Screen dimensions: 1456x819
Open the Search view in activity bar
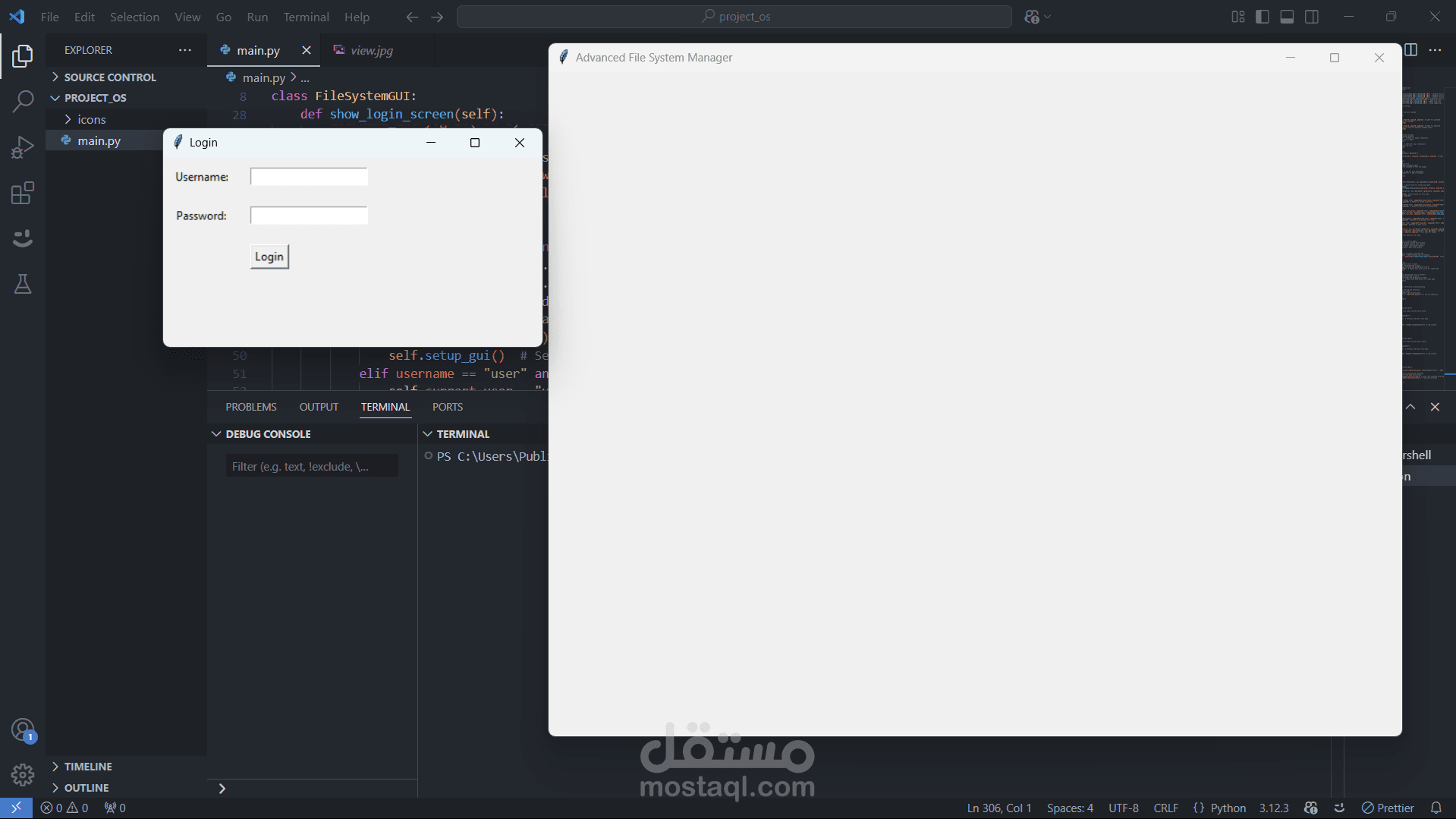tap(23, 101)
